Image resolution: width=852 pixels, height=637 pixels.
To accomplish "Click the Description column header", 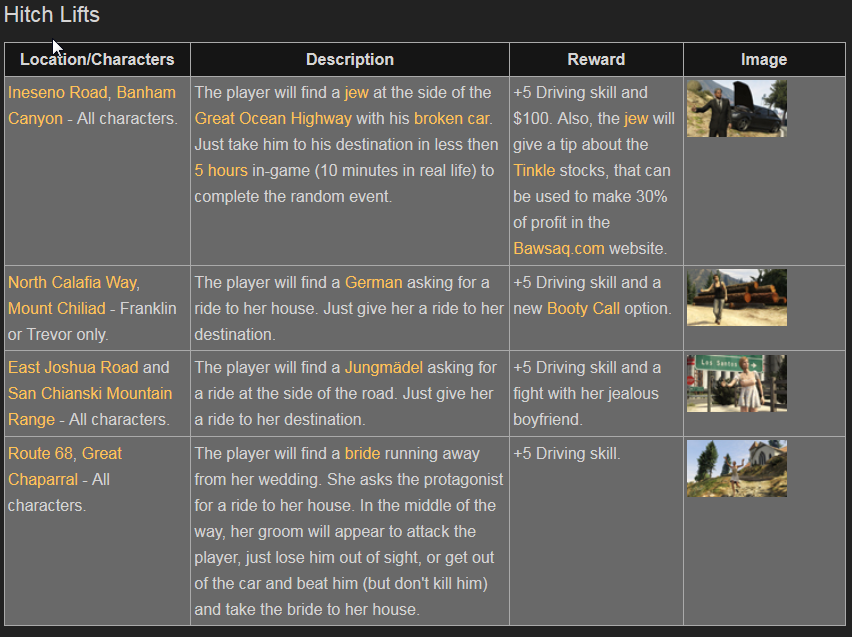I will pos(350,59).
